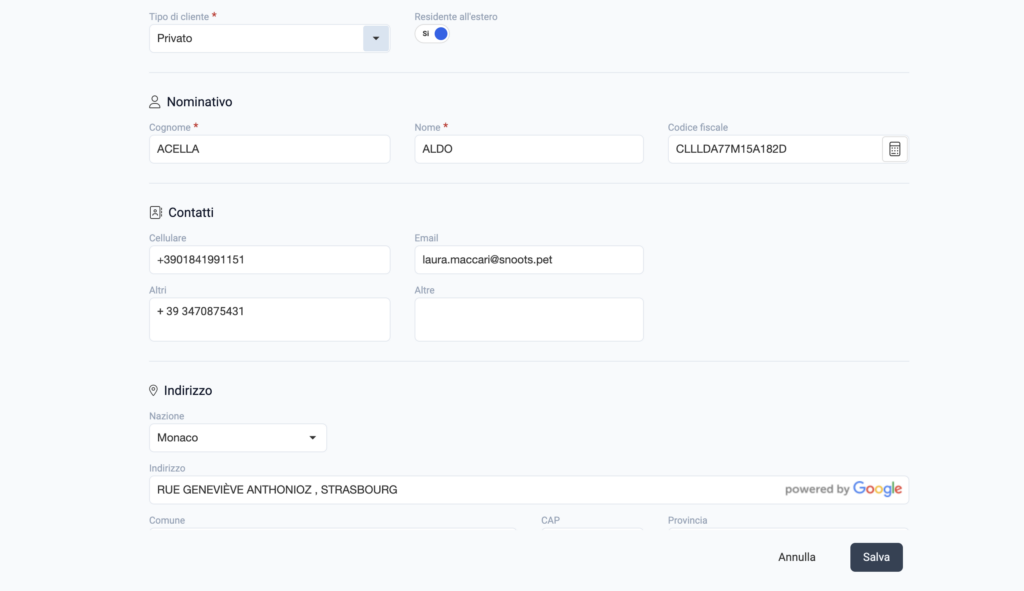Image resolution: width=1024 pixels, height=591 pixels.
Task: Click the Annulla button
Action: click(796, 557)
